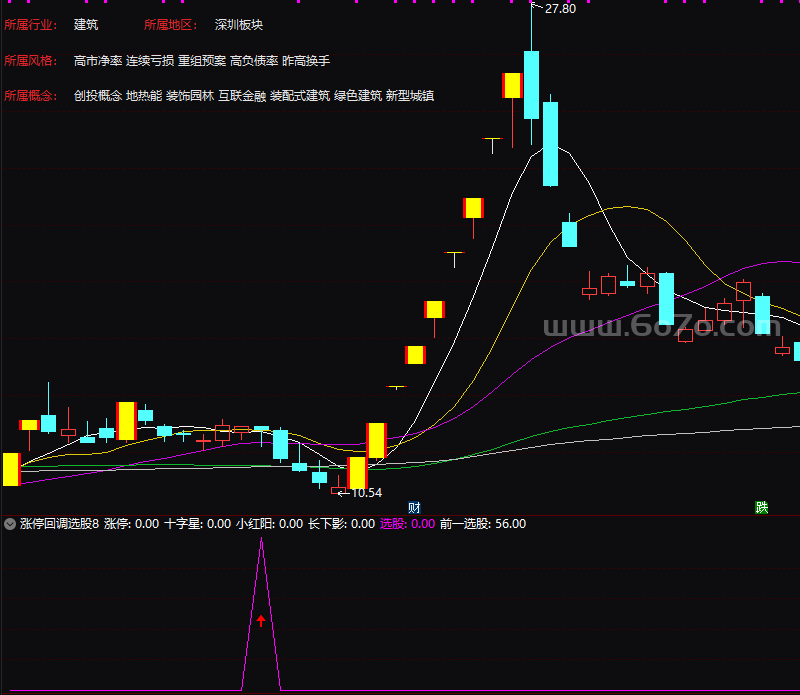Viewport: 800px width, 695px height.
Task: Click the red arrow signal in indicator panel
Action: tap(261, 621)
